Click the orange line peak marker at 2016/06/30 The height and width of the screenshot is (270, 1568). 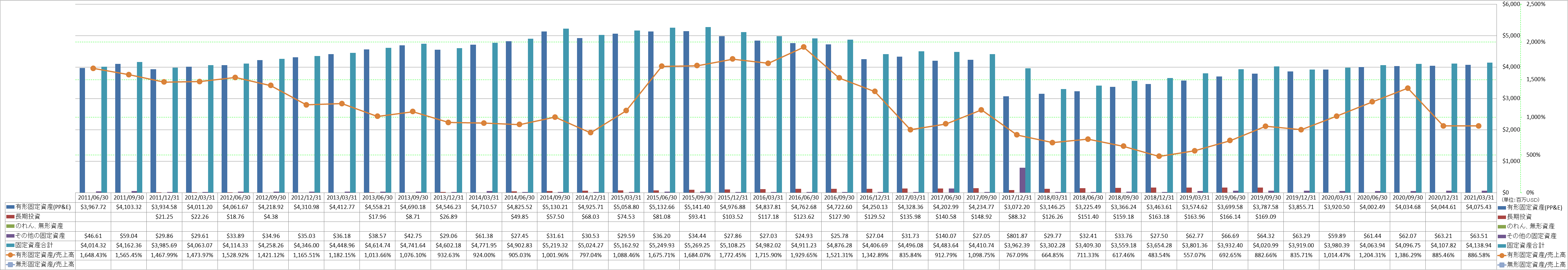pos(803,47)
